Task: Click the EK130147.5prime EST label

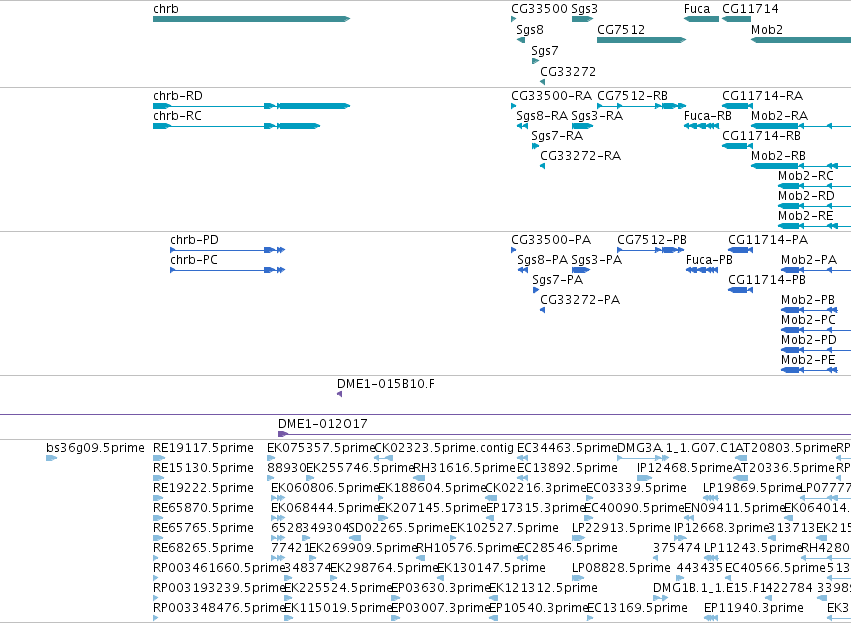Action: click(491, 569)
